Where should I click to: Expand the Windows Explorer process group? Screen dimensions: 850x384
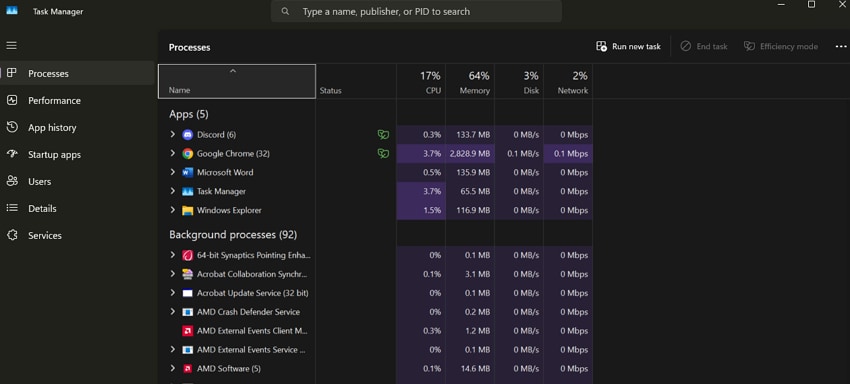(x=172, y=210)
